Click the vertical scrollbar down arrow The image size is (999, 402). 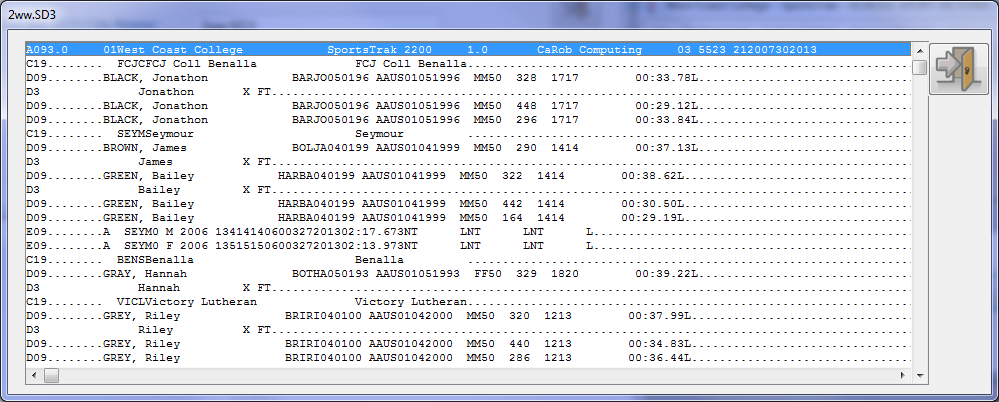click(x=919, y=376)
